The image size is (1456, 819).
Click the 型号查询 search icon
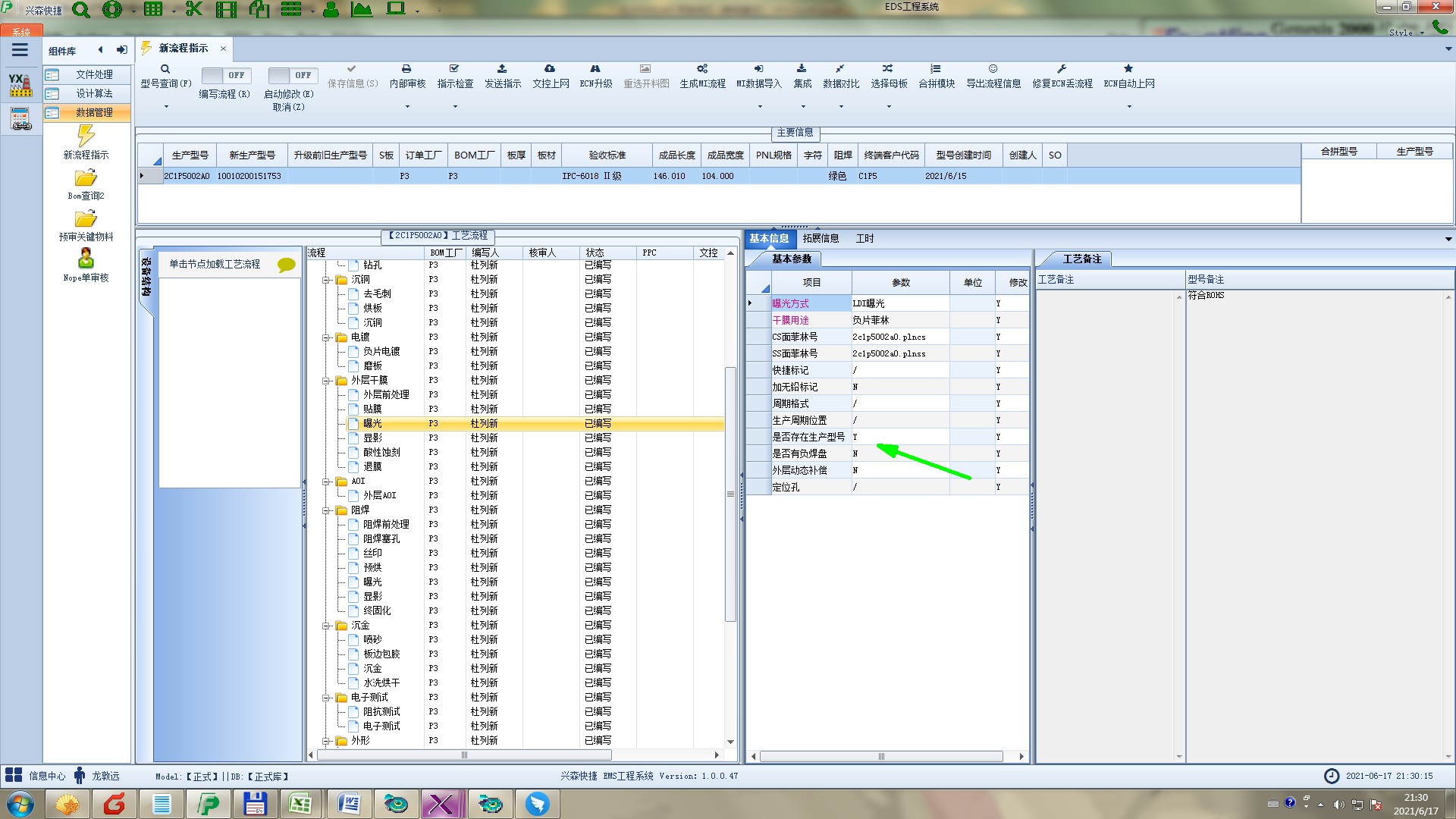[165, 69]
